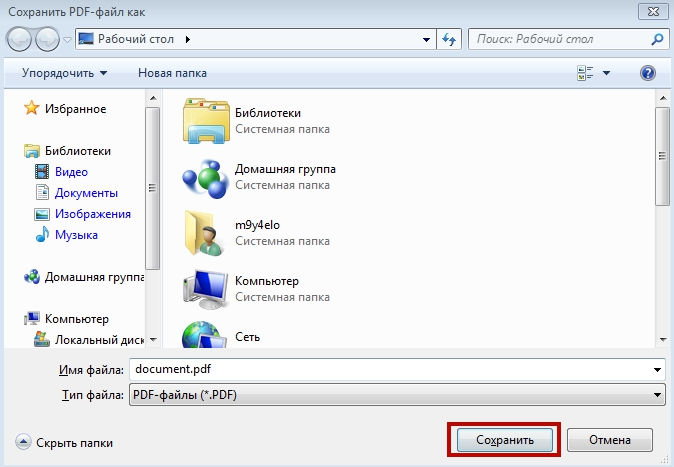Open the help question mark icon

[x=647, y=73]
